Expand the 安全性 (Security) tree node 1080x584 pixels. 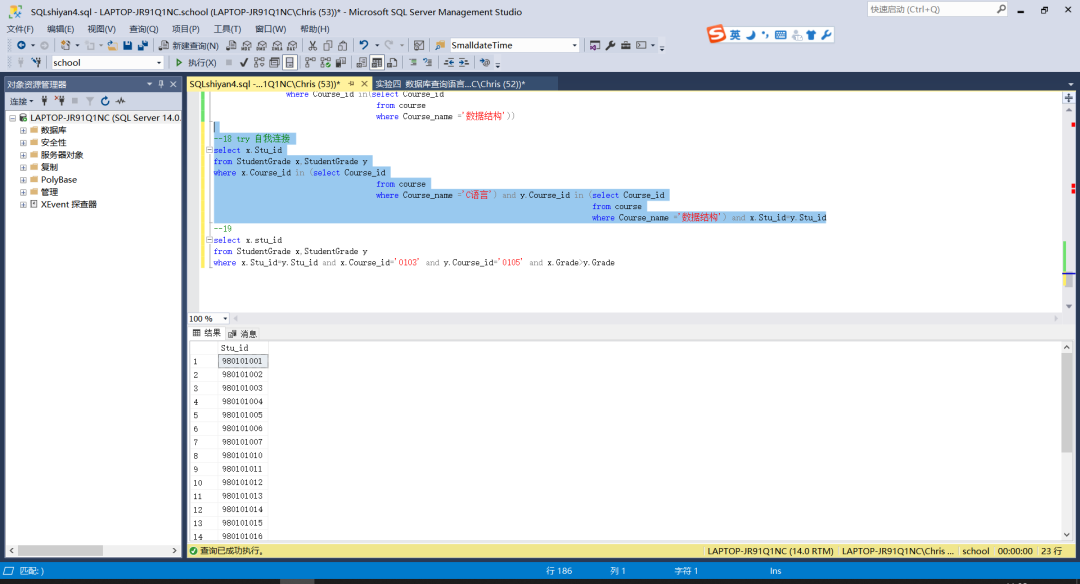23,143
